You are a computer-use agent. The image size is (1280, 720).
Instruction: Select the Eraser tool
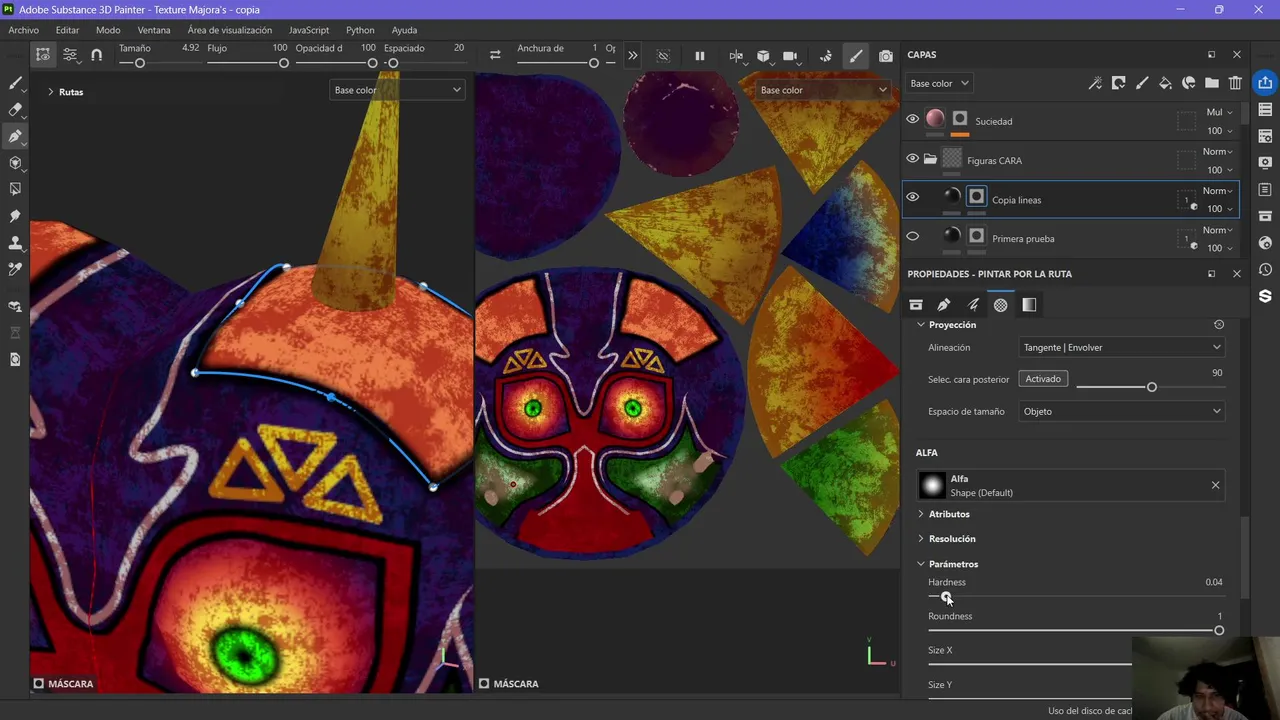[x=15, y=110]
